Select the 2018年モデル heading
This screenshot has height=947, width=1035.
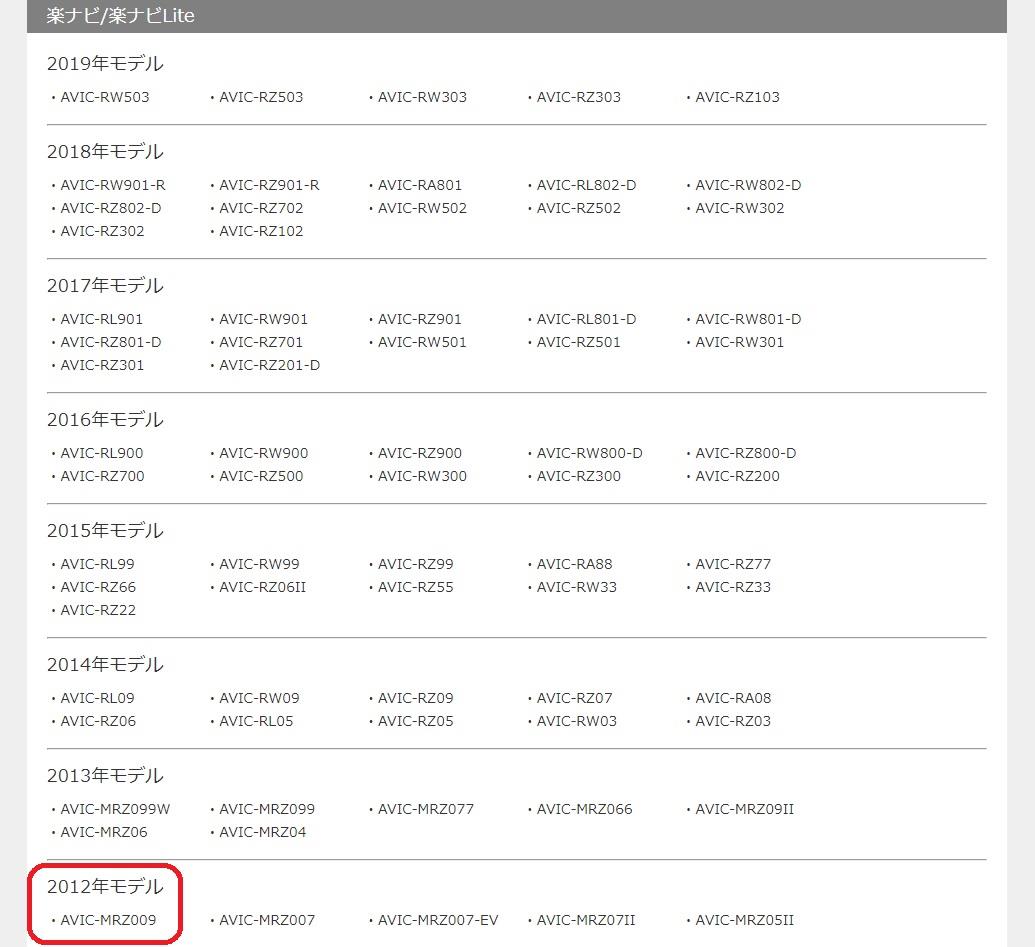(x=105, y=152)
